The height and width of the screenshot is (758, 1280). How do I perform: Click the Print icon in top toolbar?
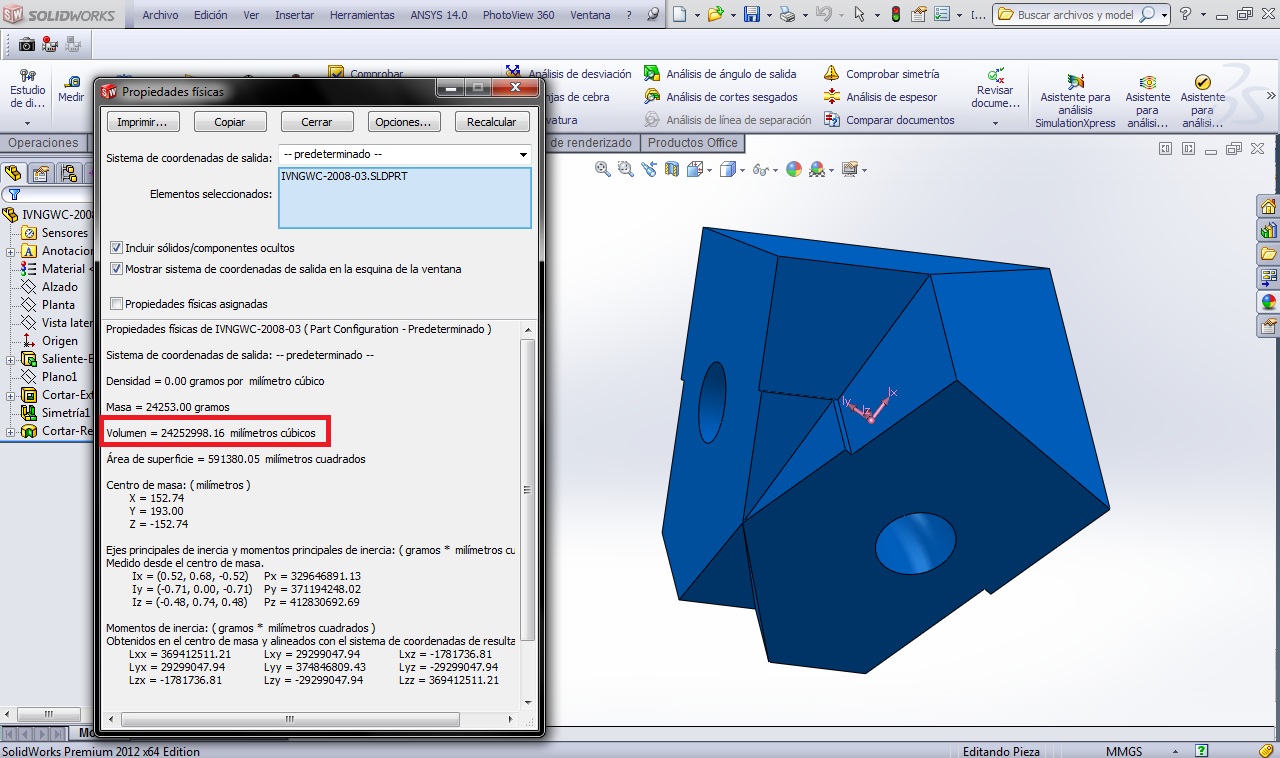point(788,14)
